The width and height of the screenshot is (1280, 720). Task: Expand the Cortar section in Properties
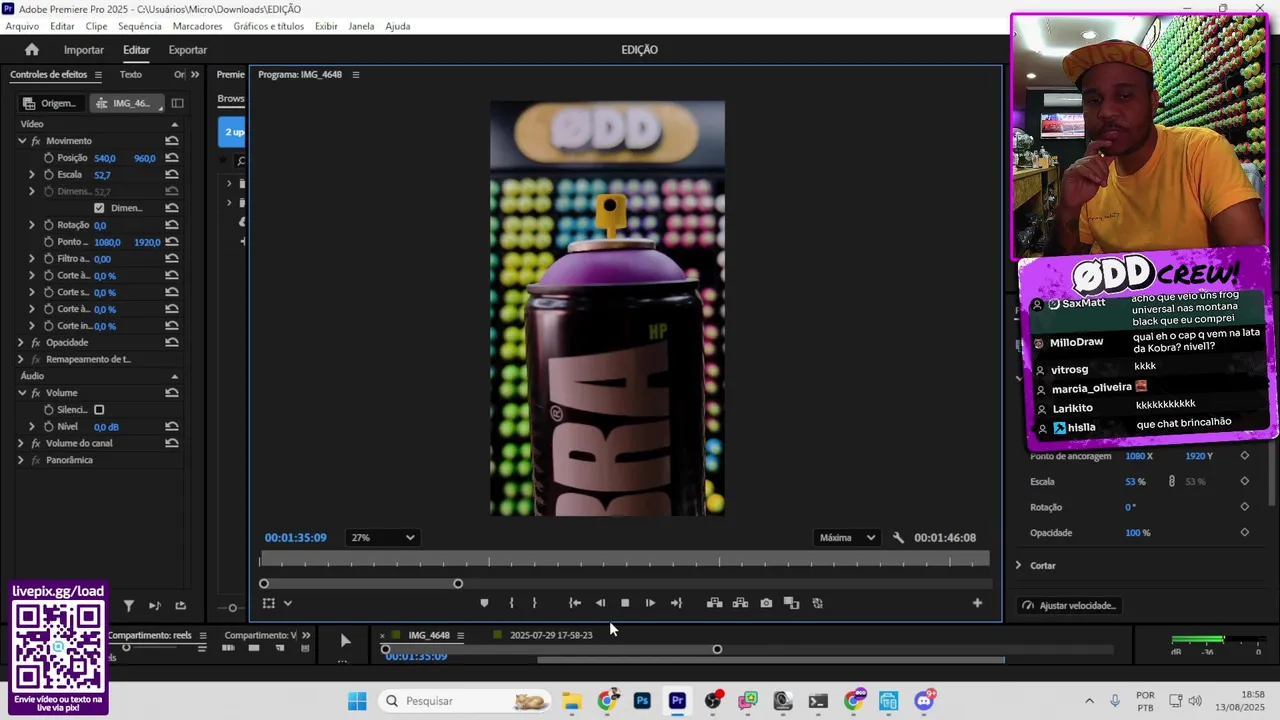(x=1019, y=566)
